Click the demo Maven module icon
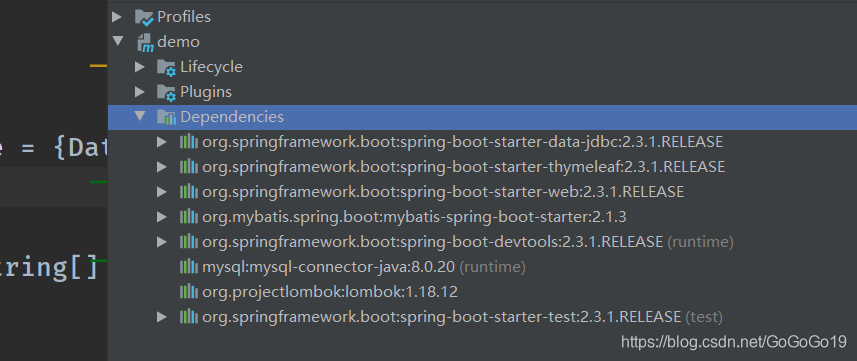 click(145, 43)
